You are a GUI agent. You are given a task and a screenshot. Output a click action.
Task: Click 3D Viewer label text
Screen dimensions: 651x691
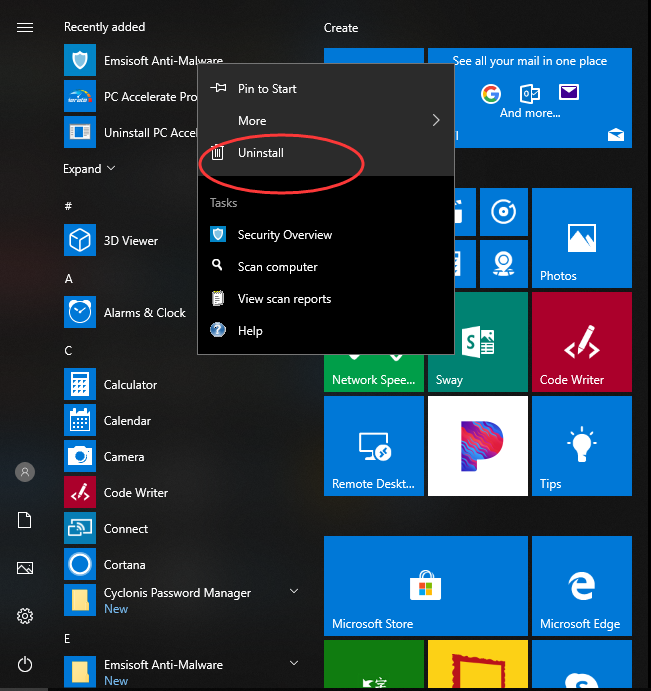(130, 241)
